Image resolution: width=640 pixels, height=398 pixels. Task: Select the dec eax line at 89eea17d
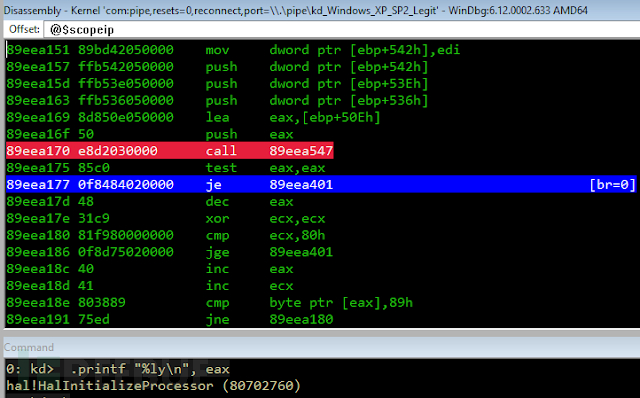tap(150, 201)
